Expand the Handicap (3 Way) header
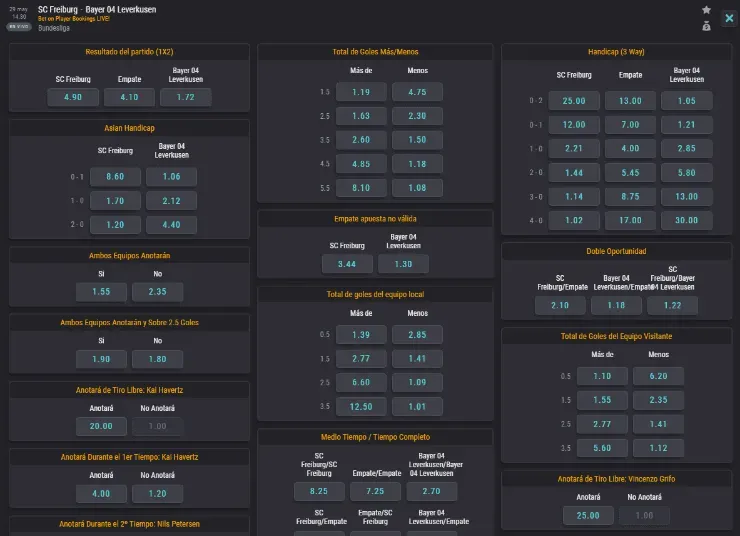Screen dimensions: 740x536 coord(617,51)
